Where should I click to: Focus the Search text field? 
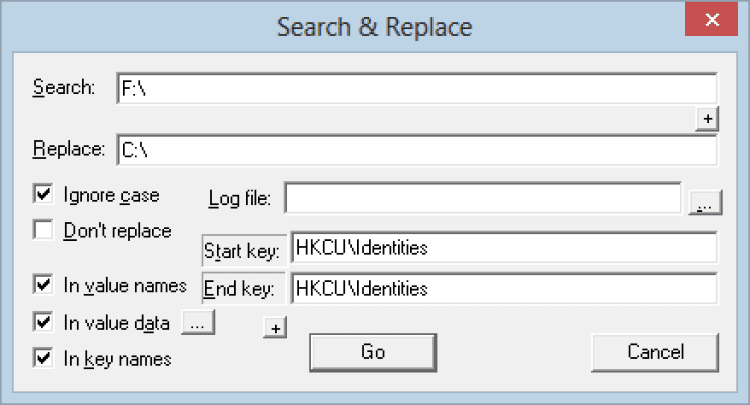[x=416, y=88]
